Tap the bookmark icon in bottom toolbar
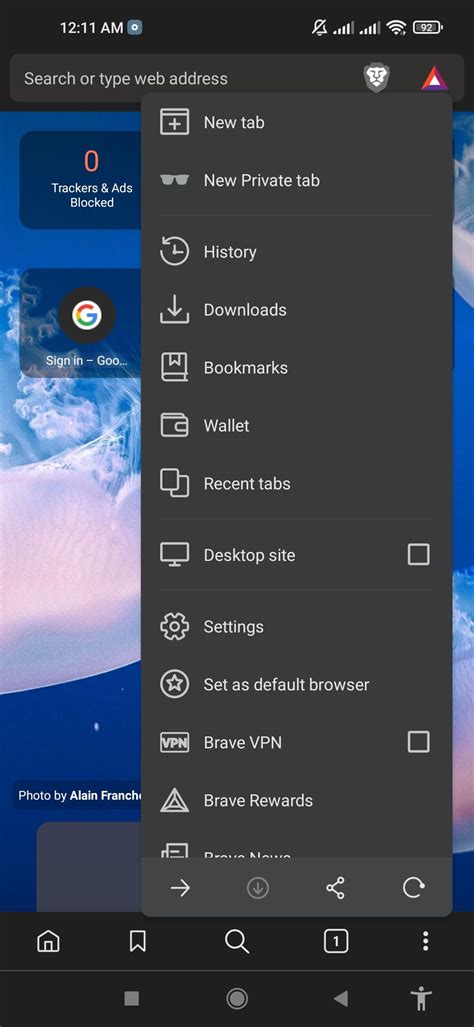The height and width of the screenshot is (1027, 474). (137, 941)
